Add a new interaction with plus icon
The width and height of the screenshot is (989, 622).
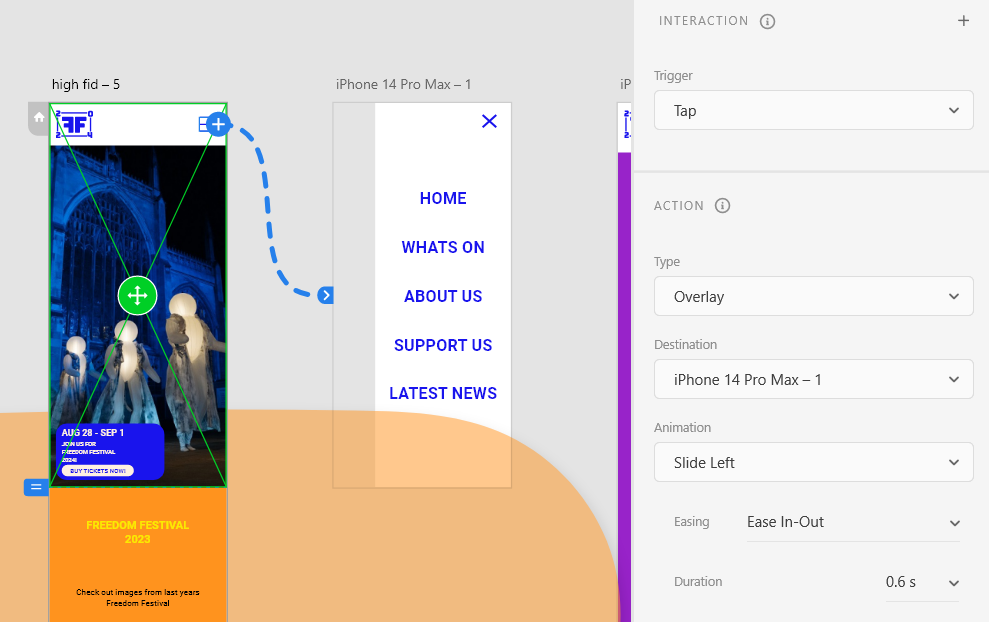pyautogui.click(x=963, y=21)
